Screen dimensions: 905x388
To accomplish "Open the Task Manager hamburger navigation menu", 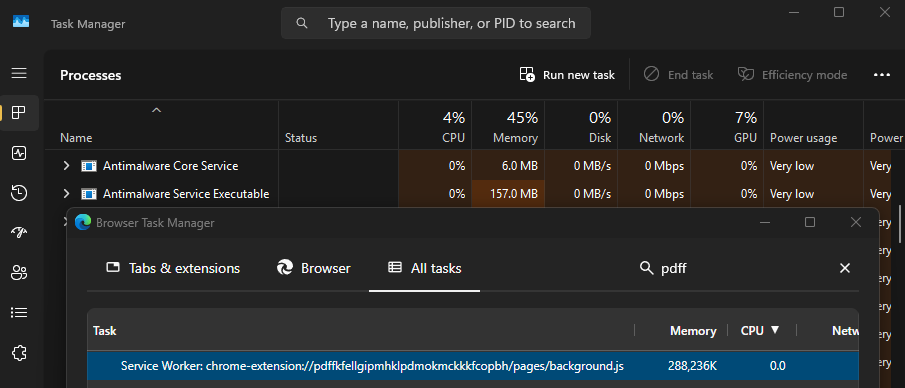I will (x=19, y=73).
